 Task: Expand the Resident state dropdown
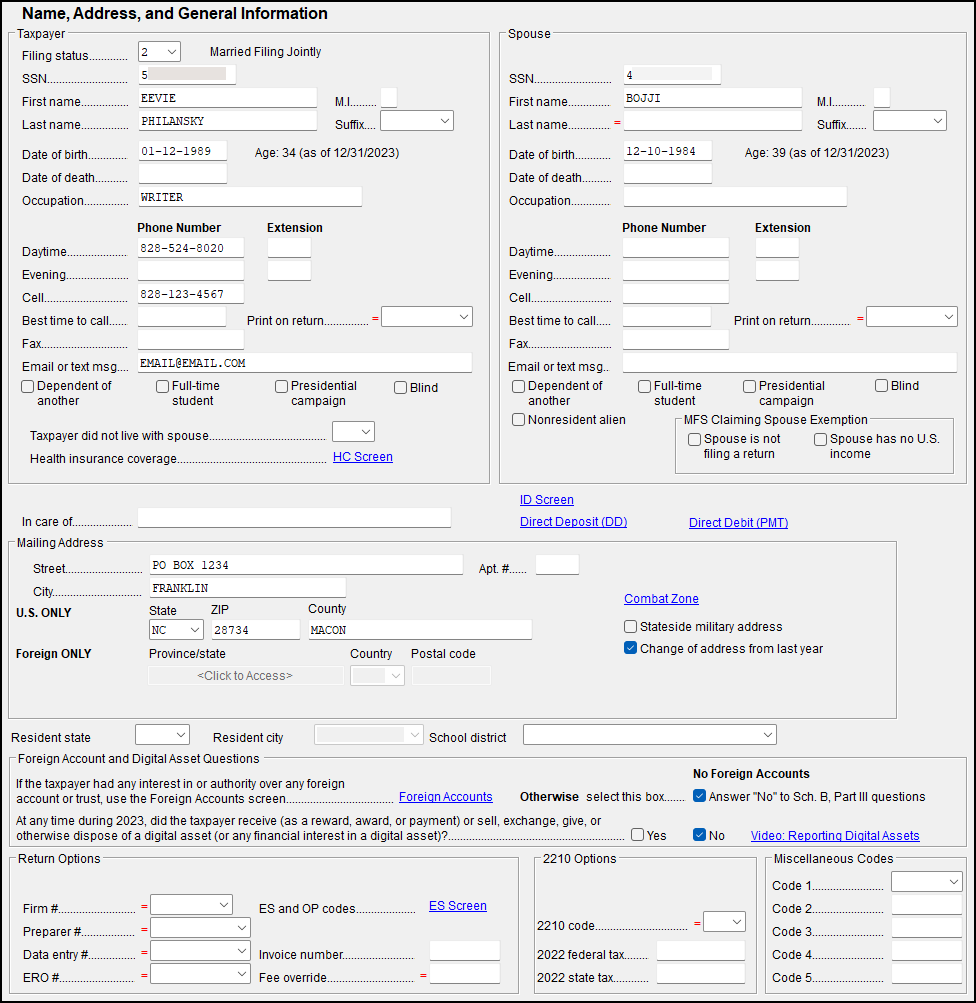coord(162,735)
